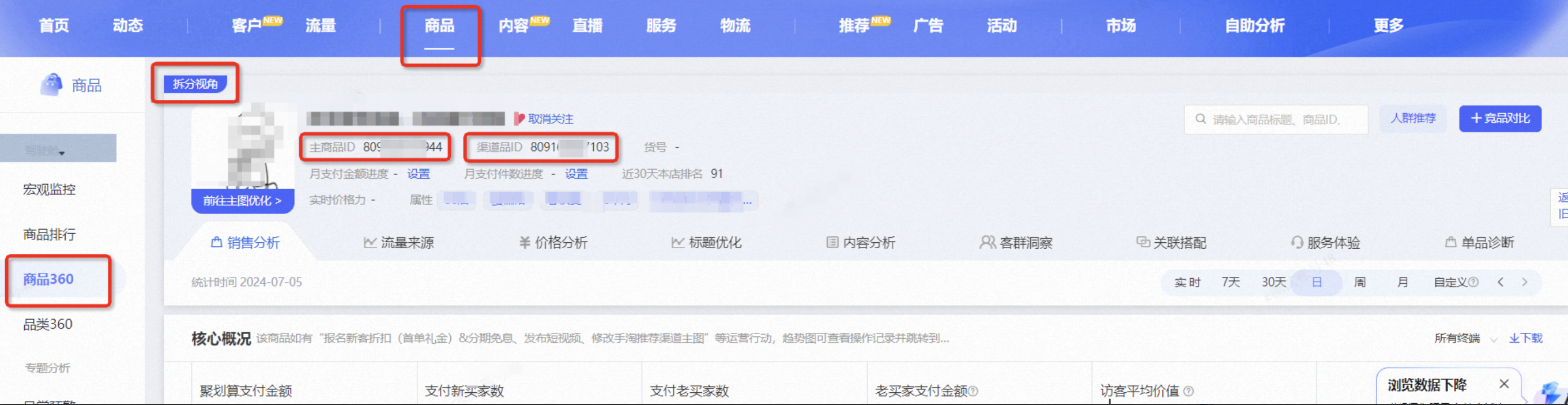Viewport: 1568px width, 405px height.
Task: Click 设置 link for 月支付件数进度
Action: coord(576,174)
